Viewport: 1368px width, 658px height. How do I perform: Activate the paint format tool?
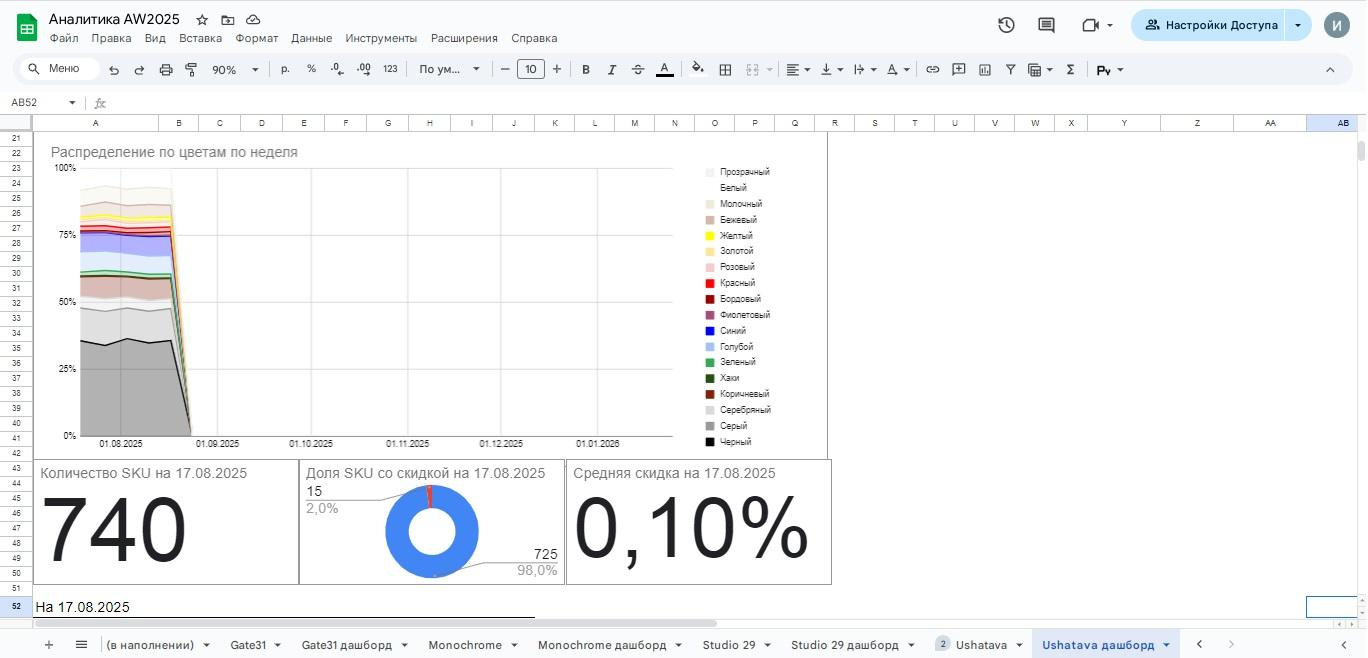[191, 69]
